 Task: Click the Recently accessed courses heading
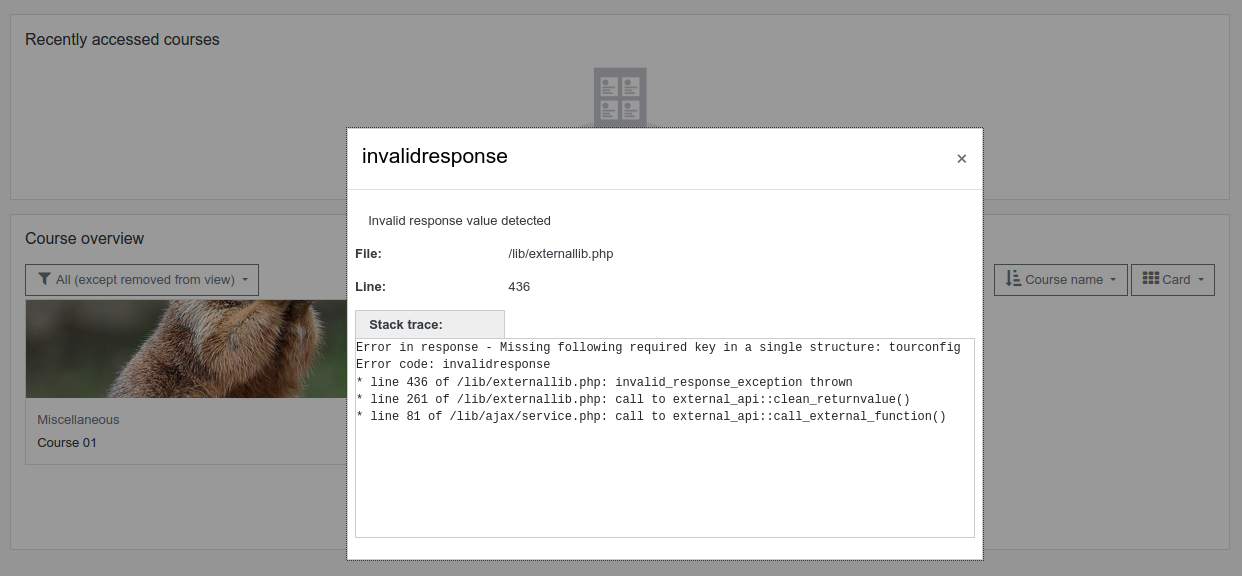[122, 40]
